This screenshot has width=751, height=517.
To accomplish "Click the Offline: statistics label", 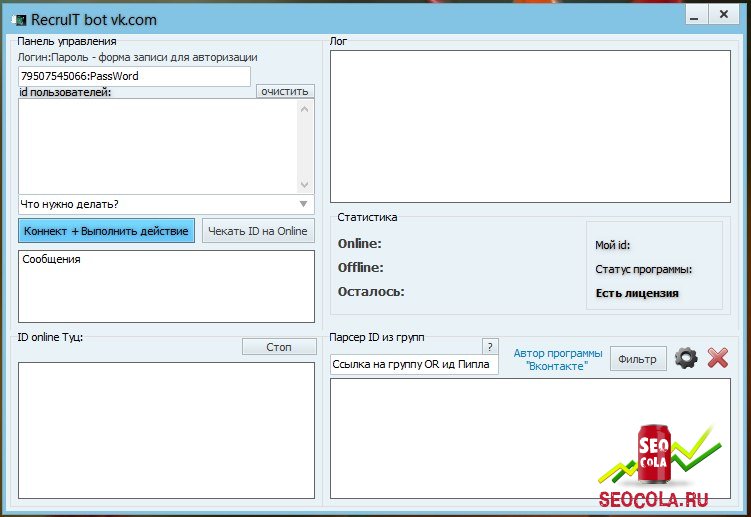I will point(361,267).
